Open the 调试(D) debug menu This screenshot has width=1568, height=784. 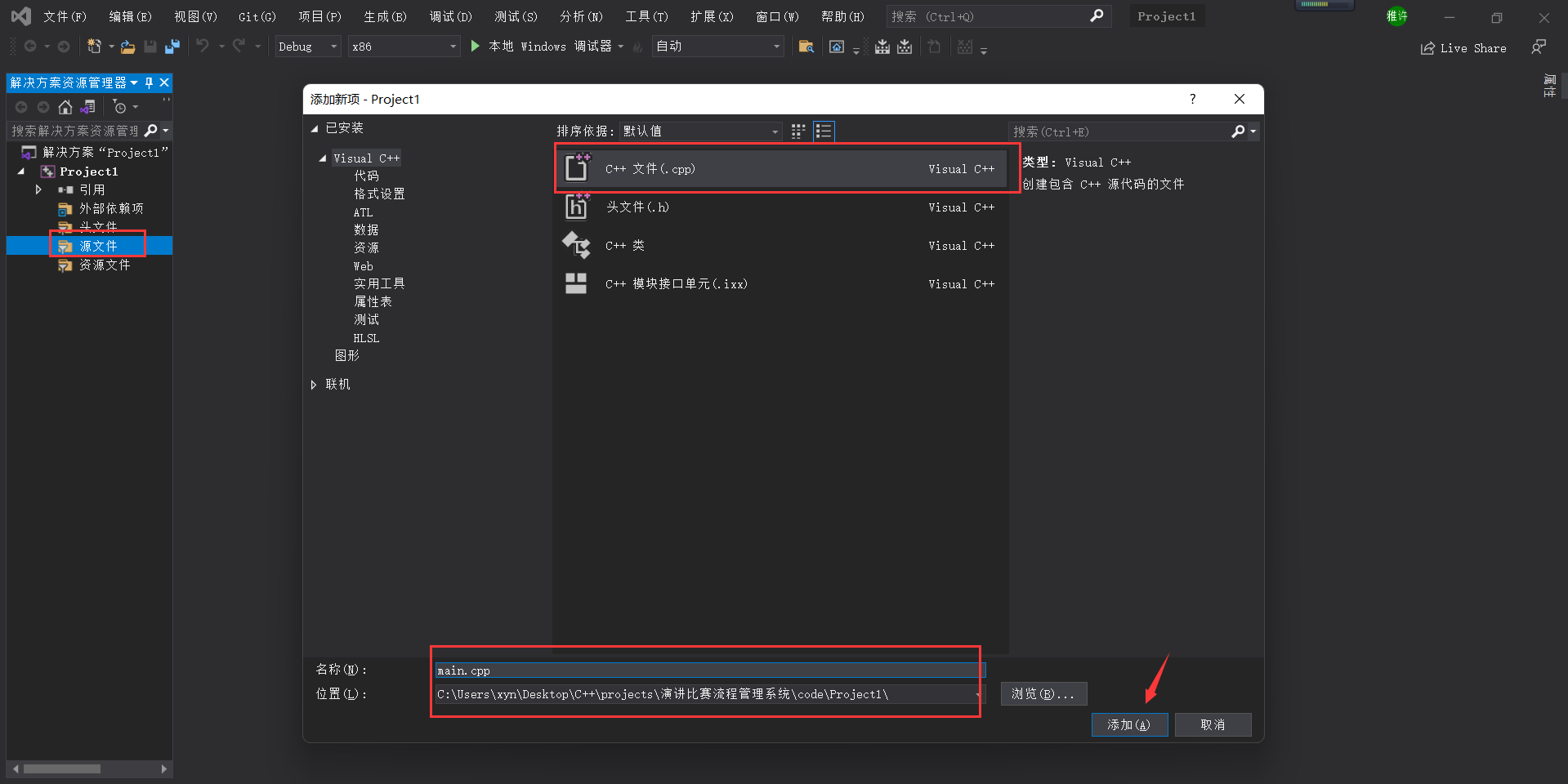[450, 16]
